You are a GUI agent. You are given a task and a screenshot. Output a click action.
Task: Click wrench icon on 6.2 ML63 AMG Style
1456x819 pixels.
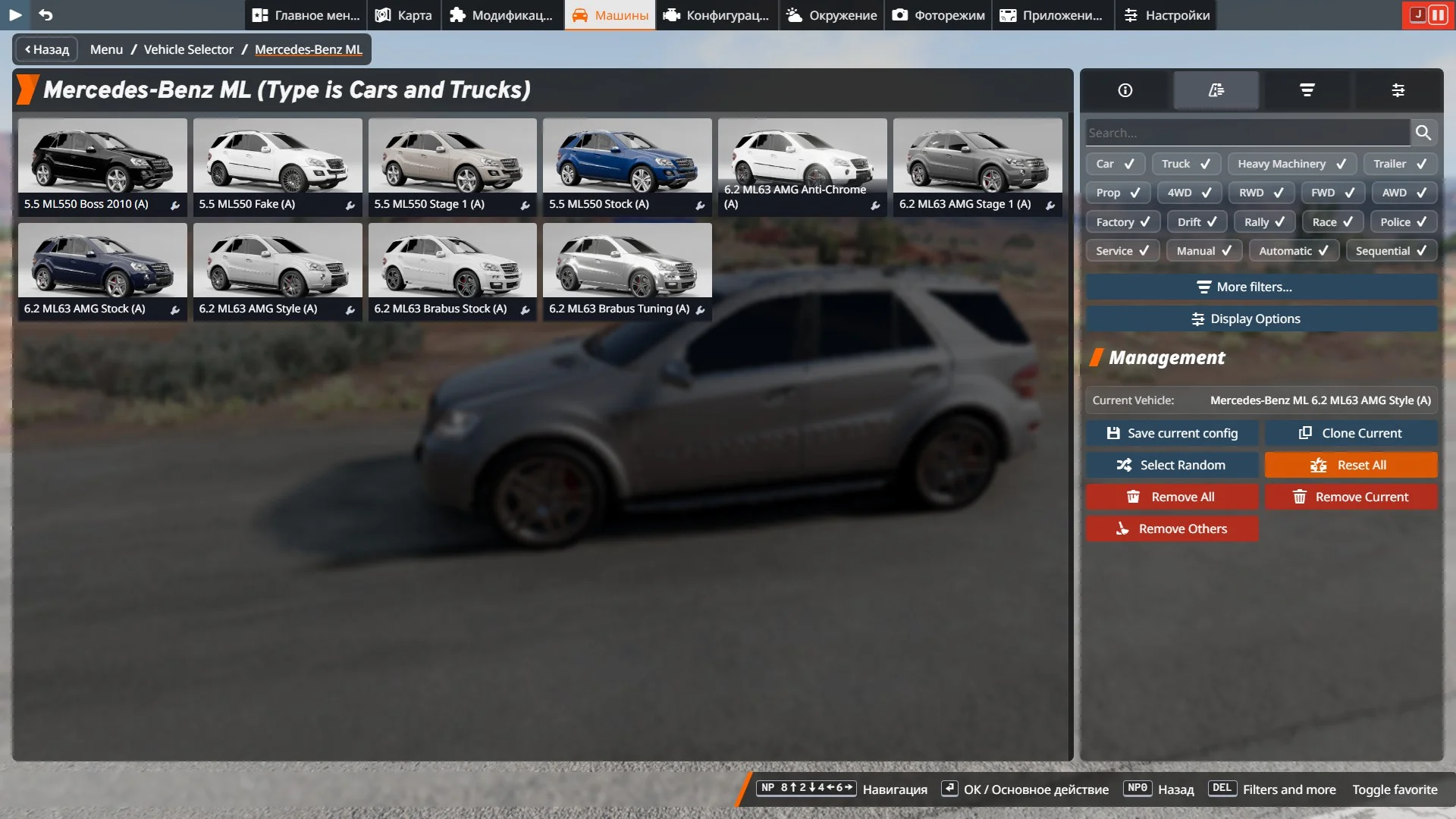[x=350, y=310]
